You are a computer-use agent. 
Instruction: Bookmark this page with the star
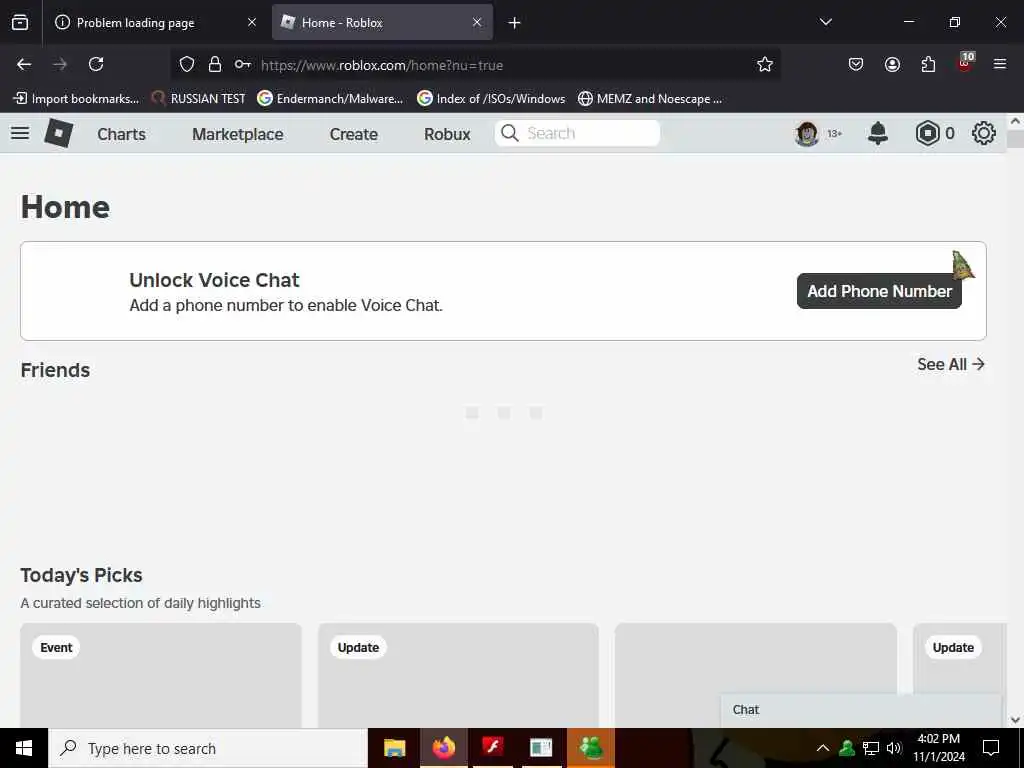click(x=765, y=64)
